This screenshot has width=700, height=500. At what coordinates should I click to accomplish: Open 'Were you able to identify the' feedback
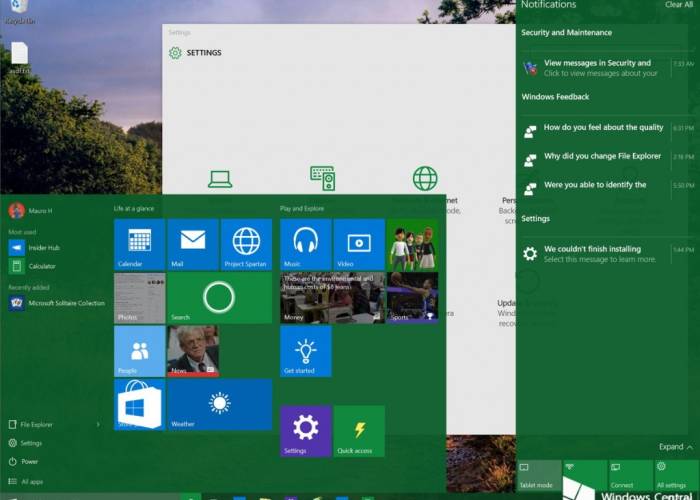tap(607, 187)
